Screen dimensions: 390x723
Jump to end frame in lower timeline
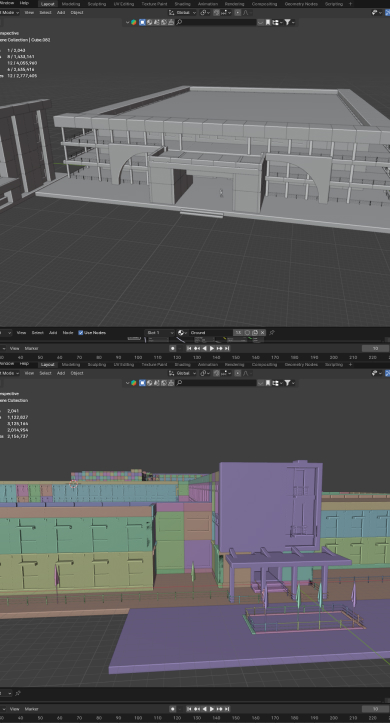[x=227, y=709]
